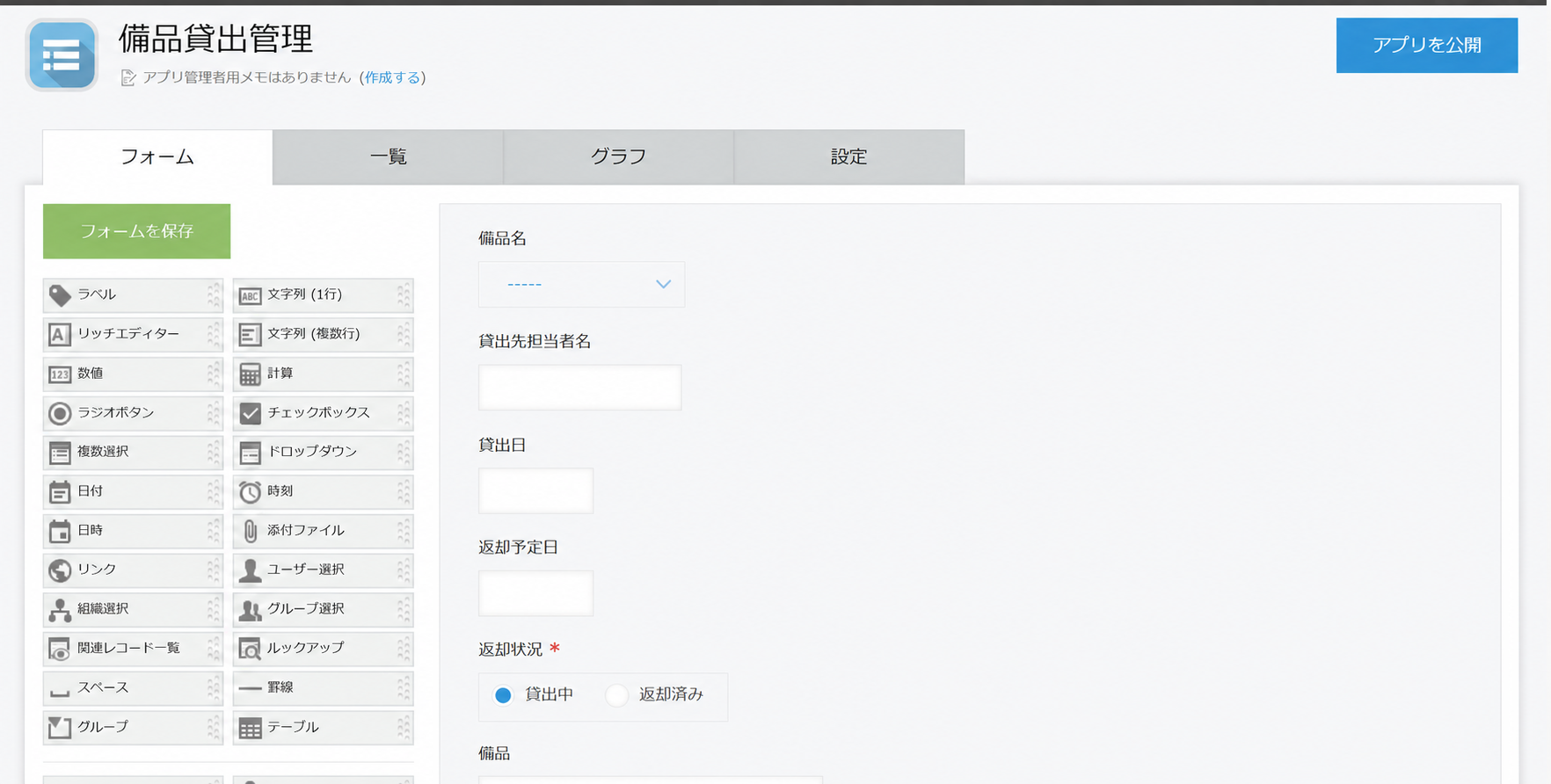Select the ラジオボタン field icon
The width and height of the screenshot is (1551, 784).
click(x=60, y=413)
